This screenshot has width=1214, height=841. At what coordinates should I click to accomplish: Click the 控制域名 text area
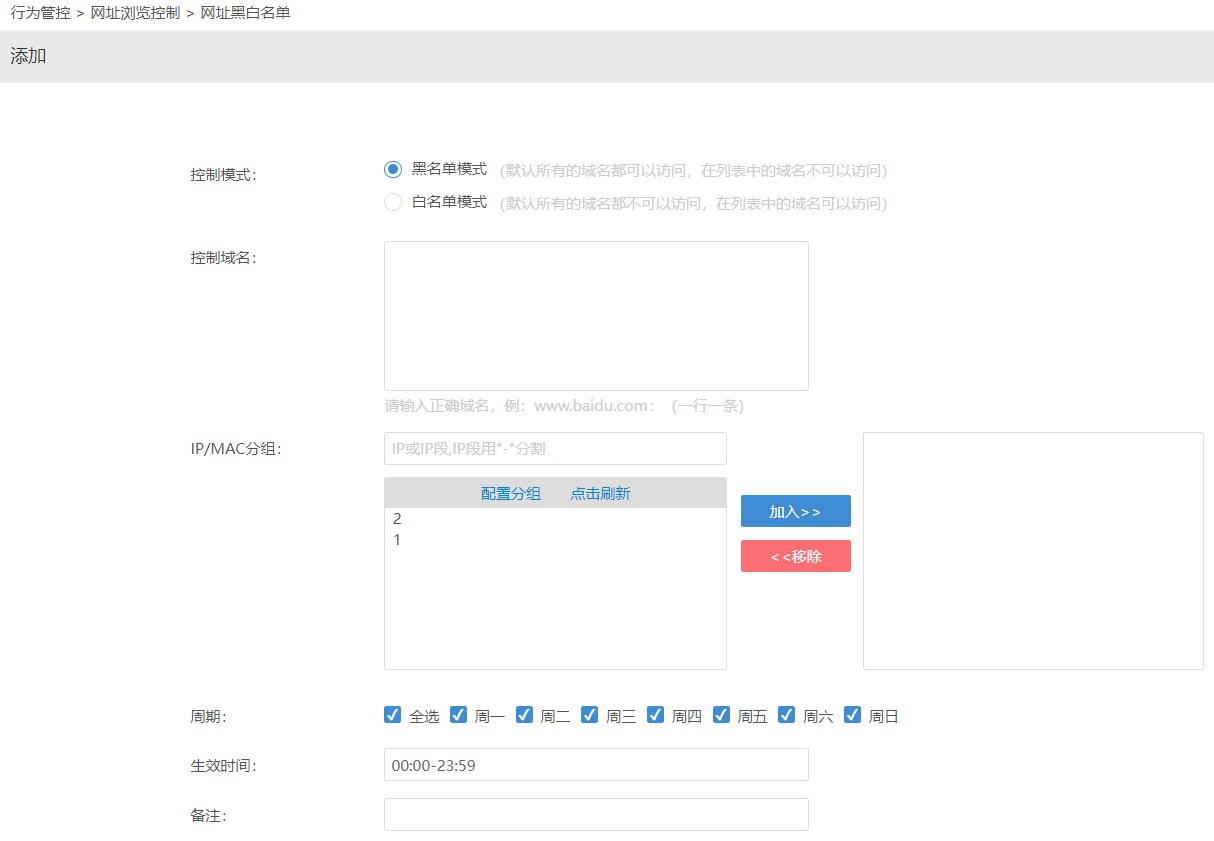pos(596,316)
